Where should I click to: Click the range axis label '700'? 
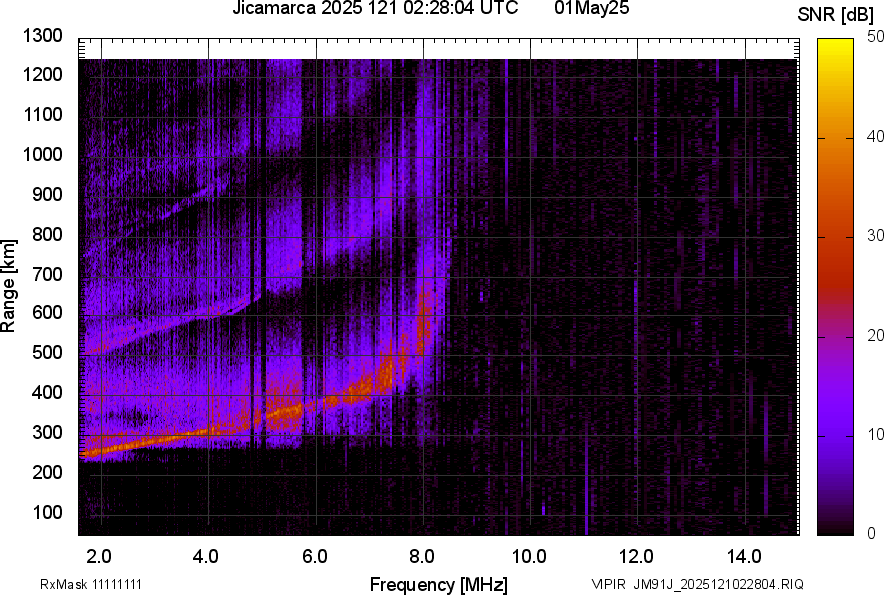coord(47,274)
